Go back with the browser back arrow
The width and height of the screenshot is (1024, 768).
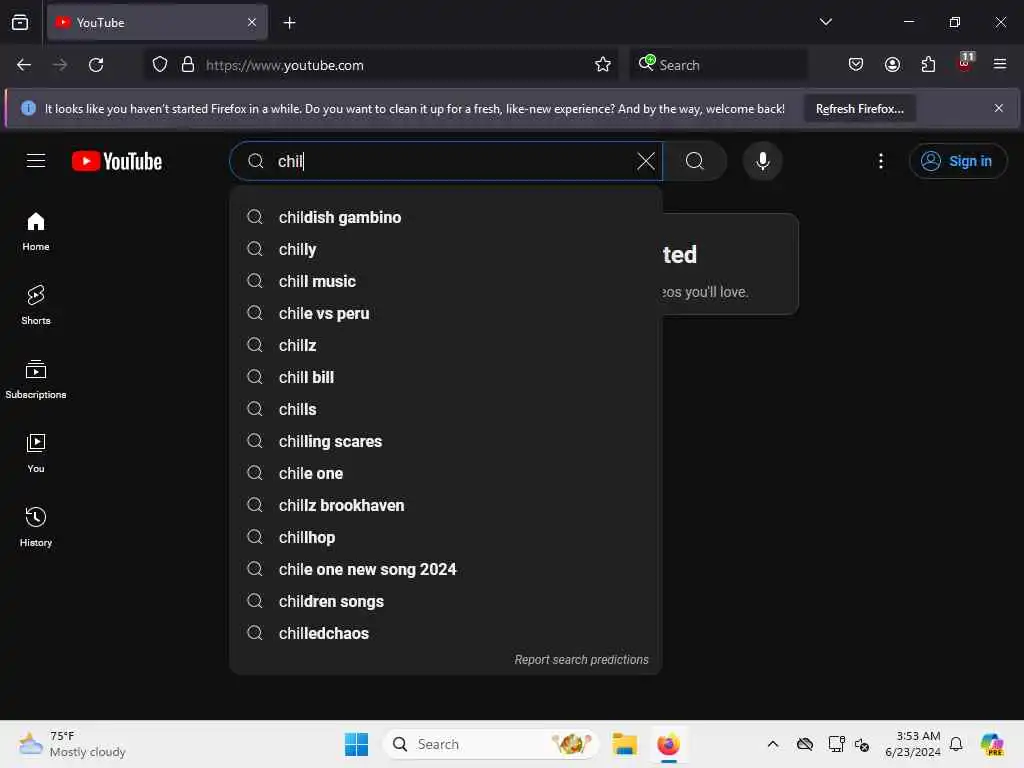[24, 65]
